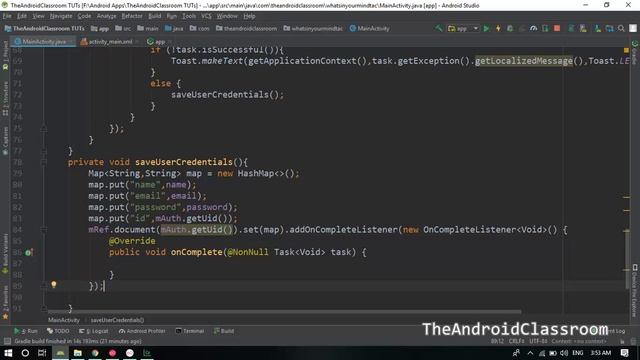Open the Help menu

coord(249,16)
